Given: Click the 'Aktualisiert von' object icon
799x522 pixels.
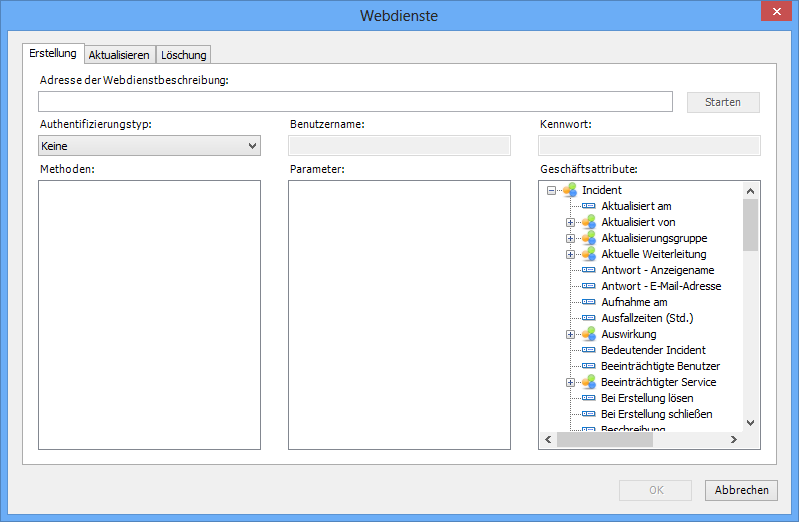Looking at the screenshot, I should click(589, 222).
